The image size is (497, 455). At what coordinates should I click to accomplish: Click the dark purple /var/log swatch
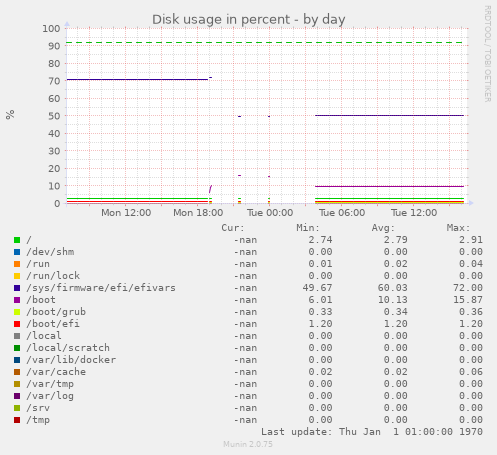point(17,396)
